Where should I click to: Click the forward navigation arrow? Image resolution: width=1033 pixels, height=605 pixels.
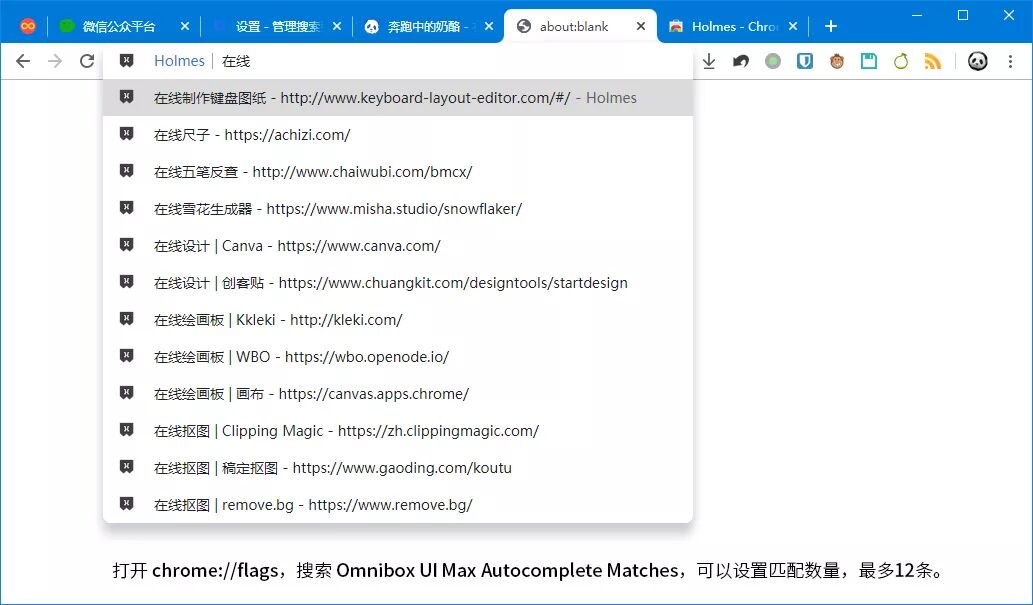click(x=55, y=61)
